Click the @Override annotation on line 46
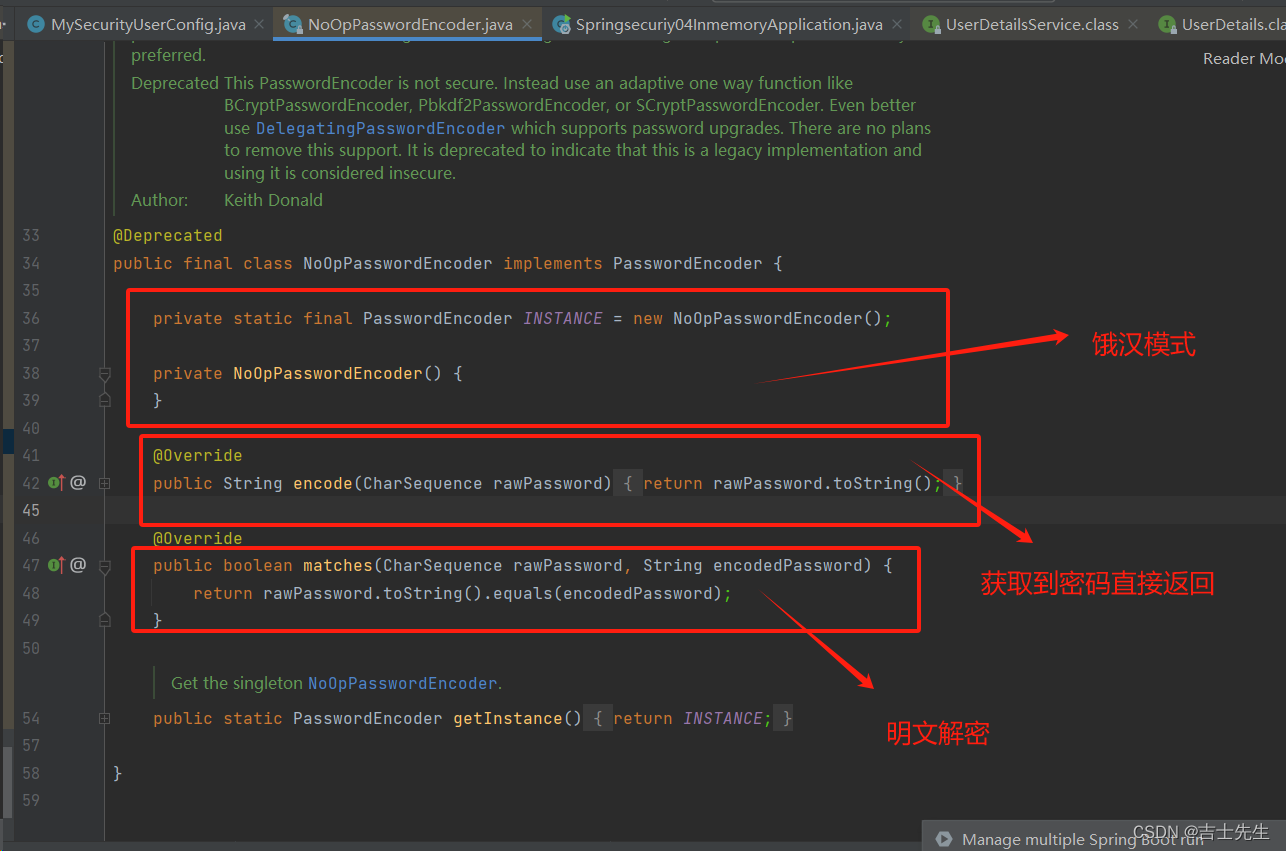The width and height of the screenshot is (1286, 851). tap(198, 539)
